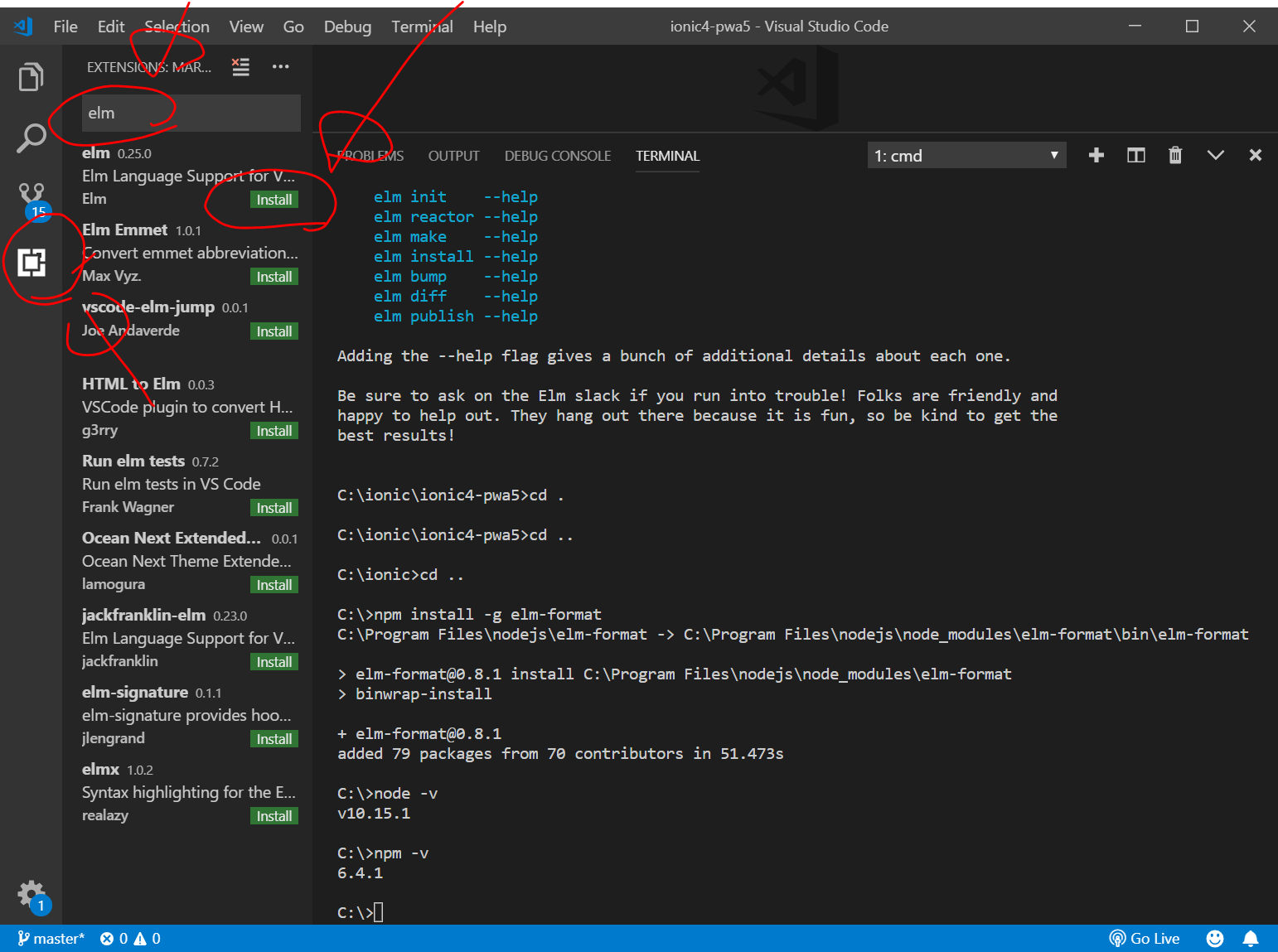Clear extensions search results icon
This screenshot has height=952, width=1278.
coord(240,67)
